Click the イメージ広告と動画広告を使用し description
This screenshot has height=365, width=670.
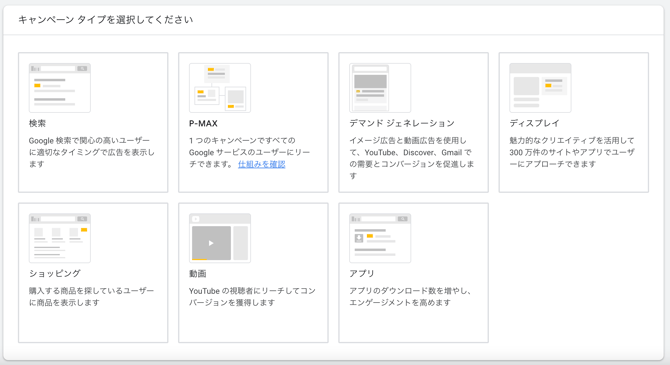tap(411, 158)
